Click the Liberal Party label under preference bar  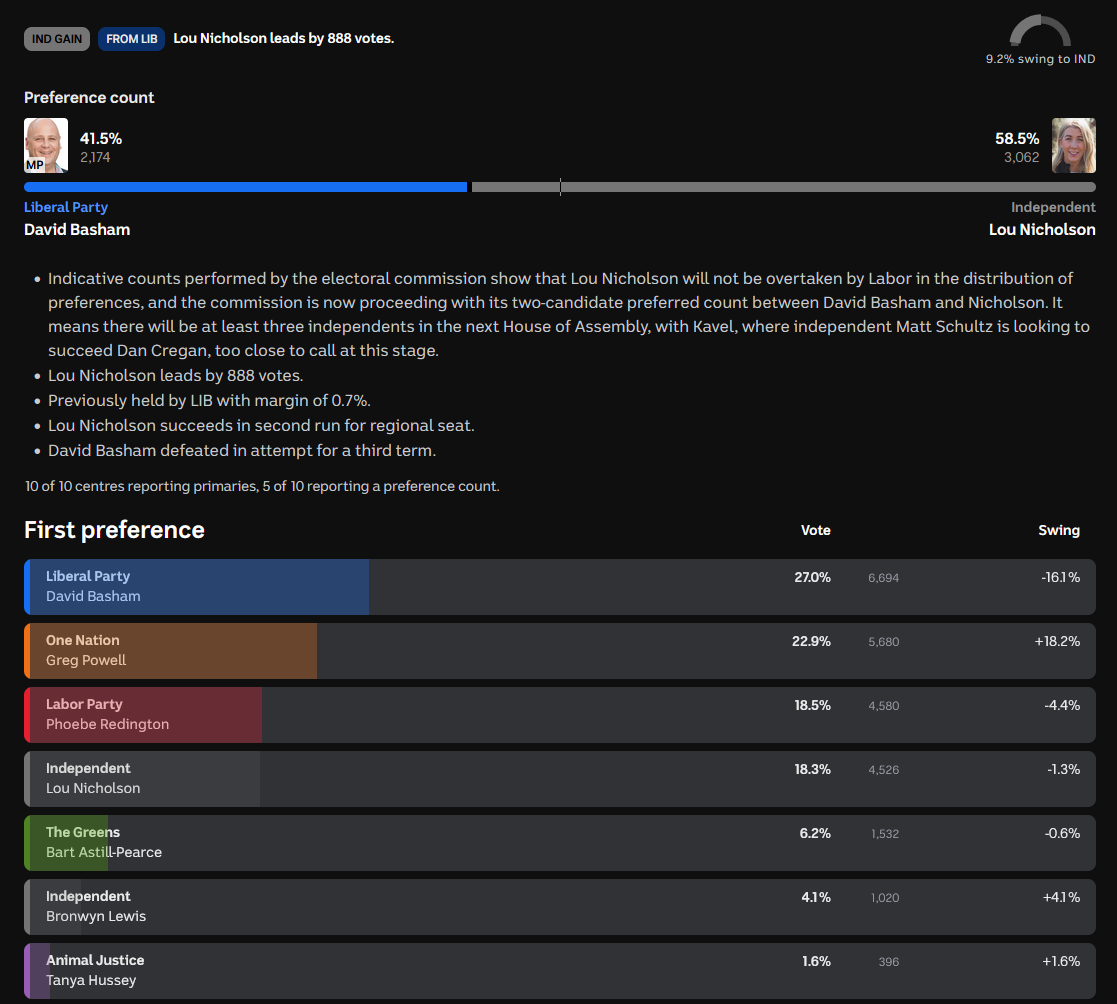[x=66, y=207]
